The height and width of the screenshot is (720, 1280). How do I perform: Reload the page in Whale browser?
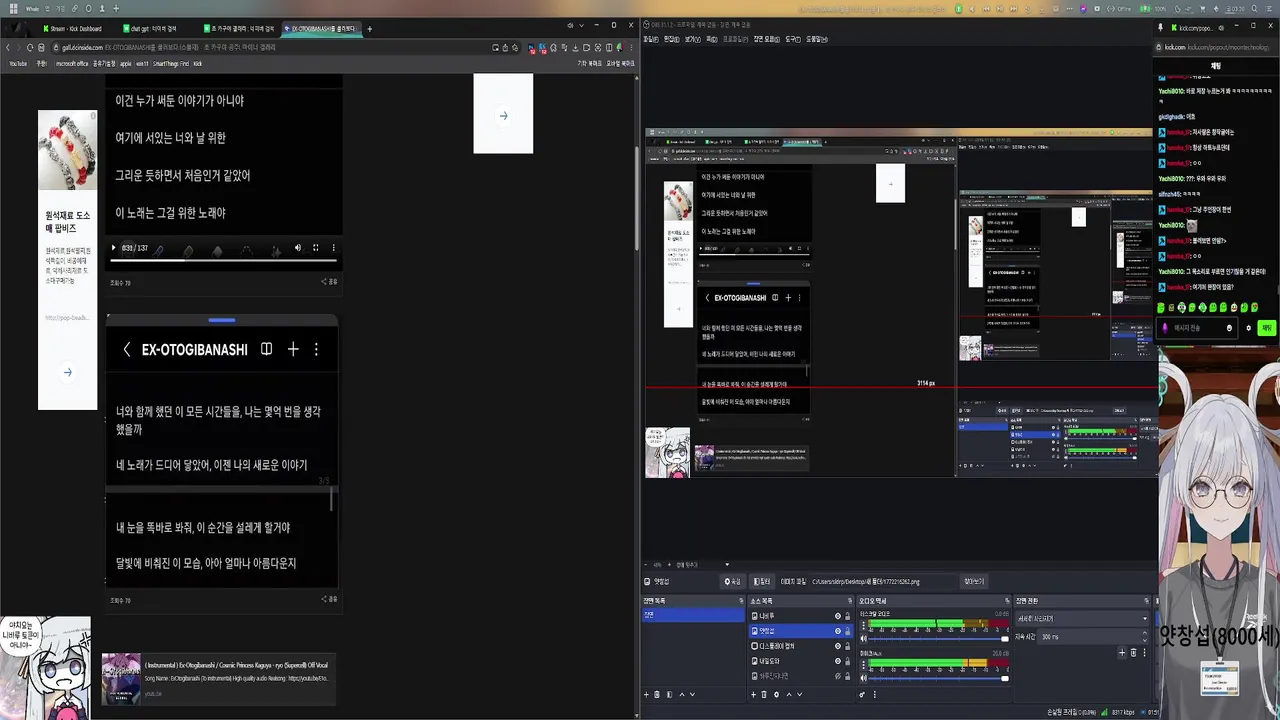click(30, 47)
